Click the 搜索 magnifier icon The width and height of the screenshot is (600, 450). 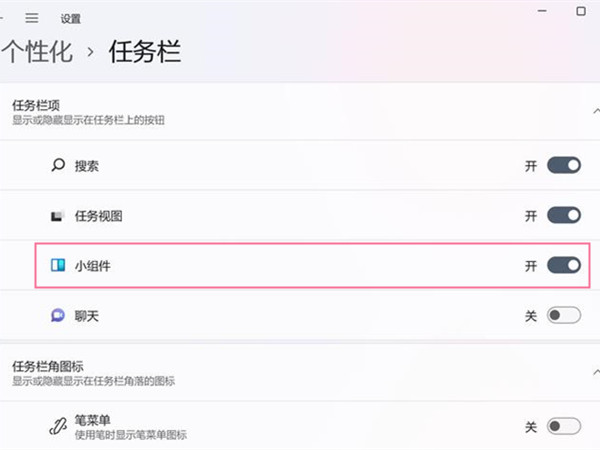[x=58, y=165]
